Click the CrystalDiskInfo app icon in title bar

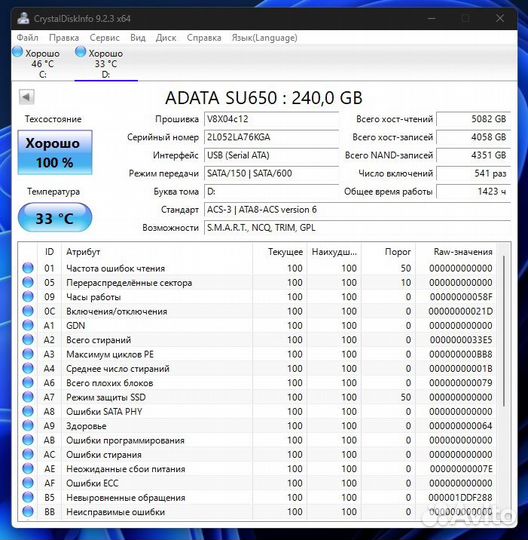23,18
